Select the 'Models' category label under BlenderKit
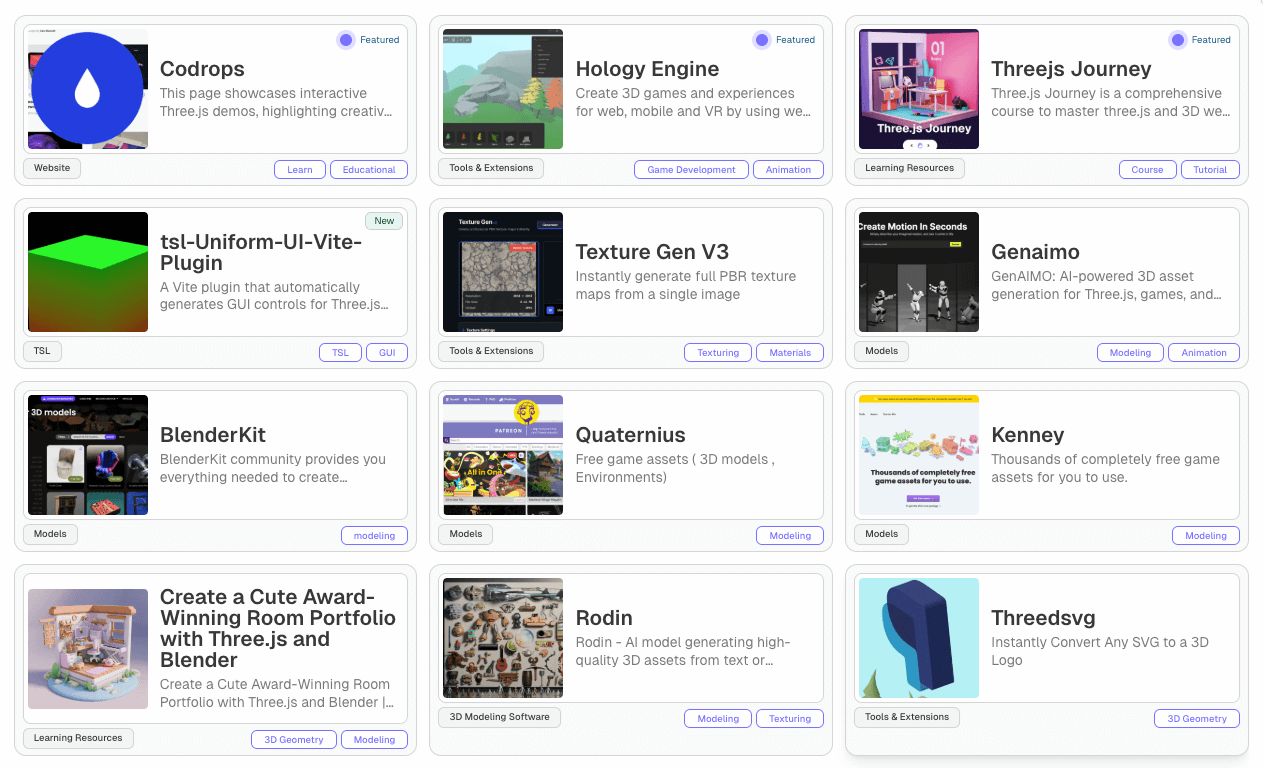This screenshot has height=768, width=1263. click(x=50, y=534)
